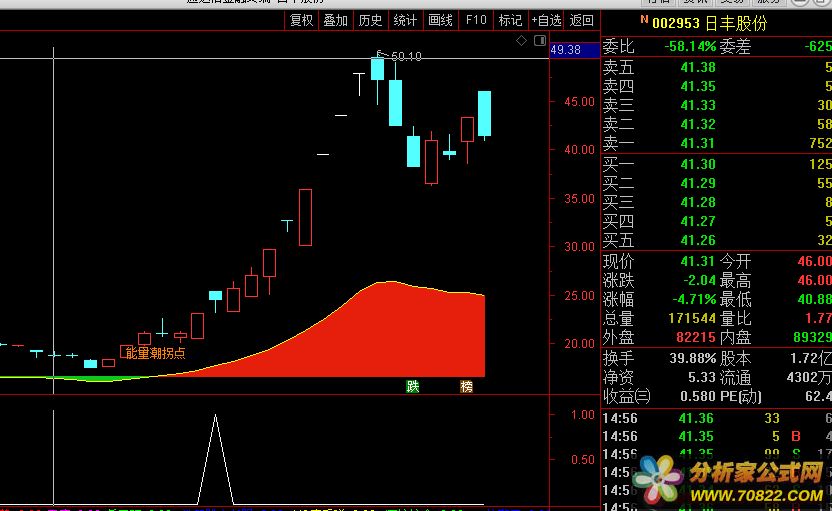Image resolution: width=832 pixels, height=511 pixels.
Task: Click the 能量潮拐点 signal label on the chart
Action: coord(155,352)
